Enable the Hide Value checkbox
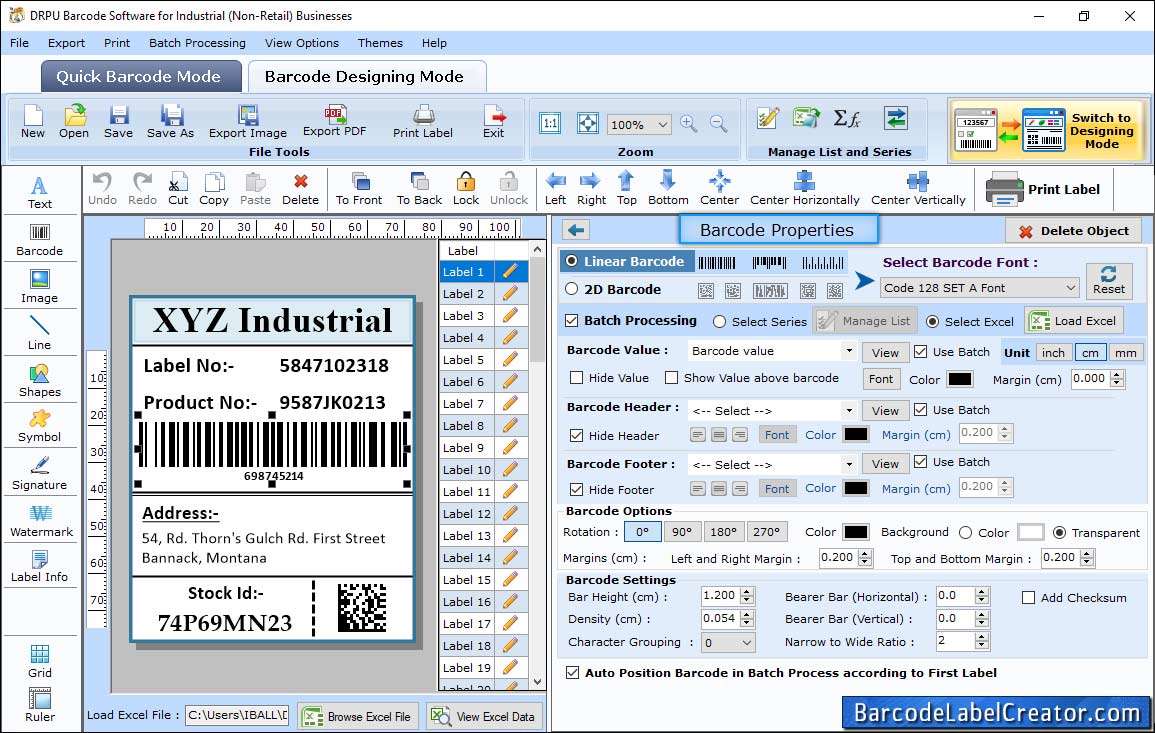1155x733 pixels. pos(577,378)
